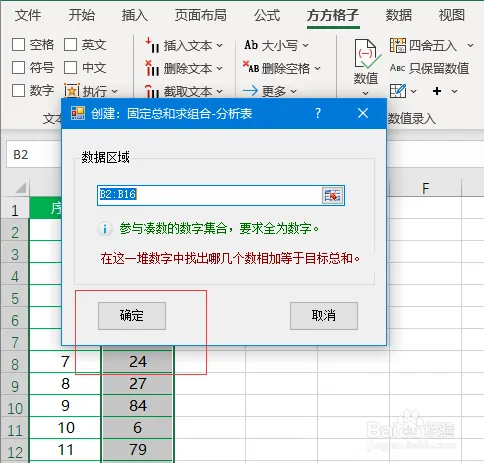The width and height of the screenshot is (484, 463).
Task: Open the 文件 menu tab
Action: 28,15
